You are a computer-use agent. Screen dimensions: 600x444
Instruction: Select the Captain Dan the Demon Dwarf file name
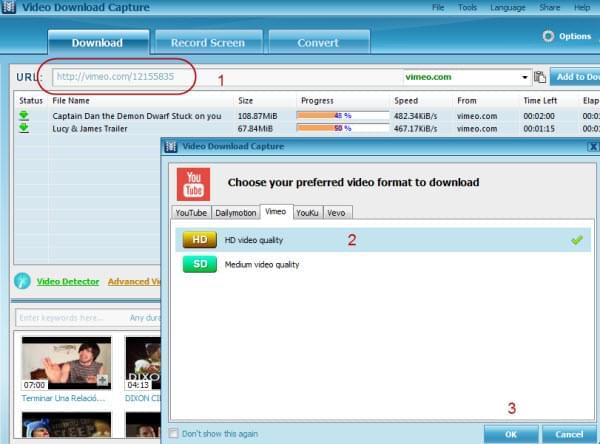[x=137, y=116]
